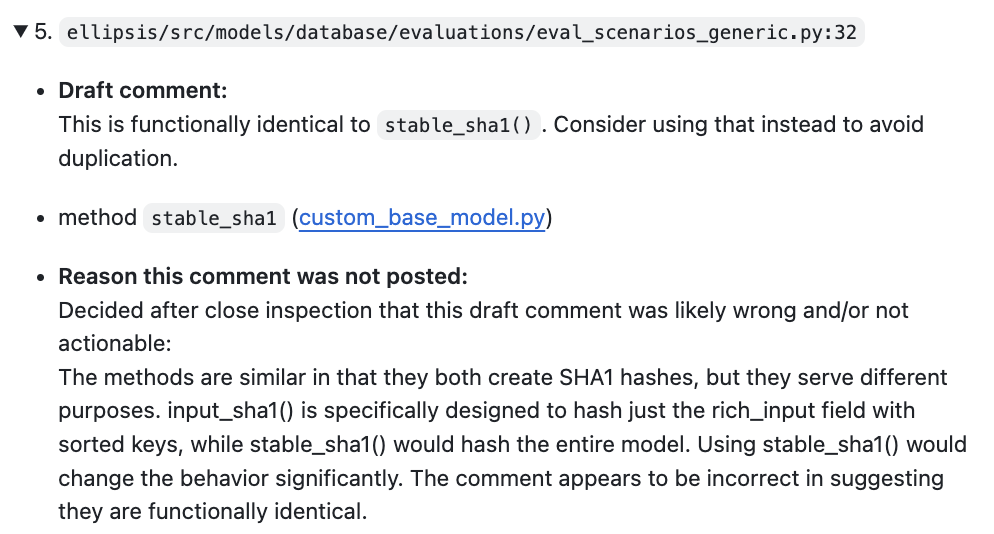Click the 'Draft comment:' heading

pos(143,91)
